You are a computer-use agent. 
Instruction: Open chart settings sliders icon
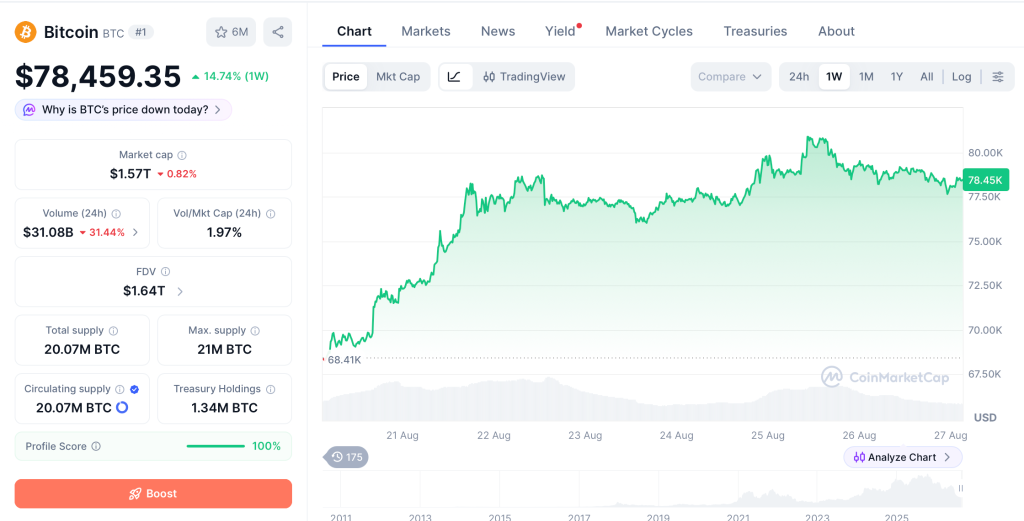click(998, 76)
